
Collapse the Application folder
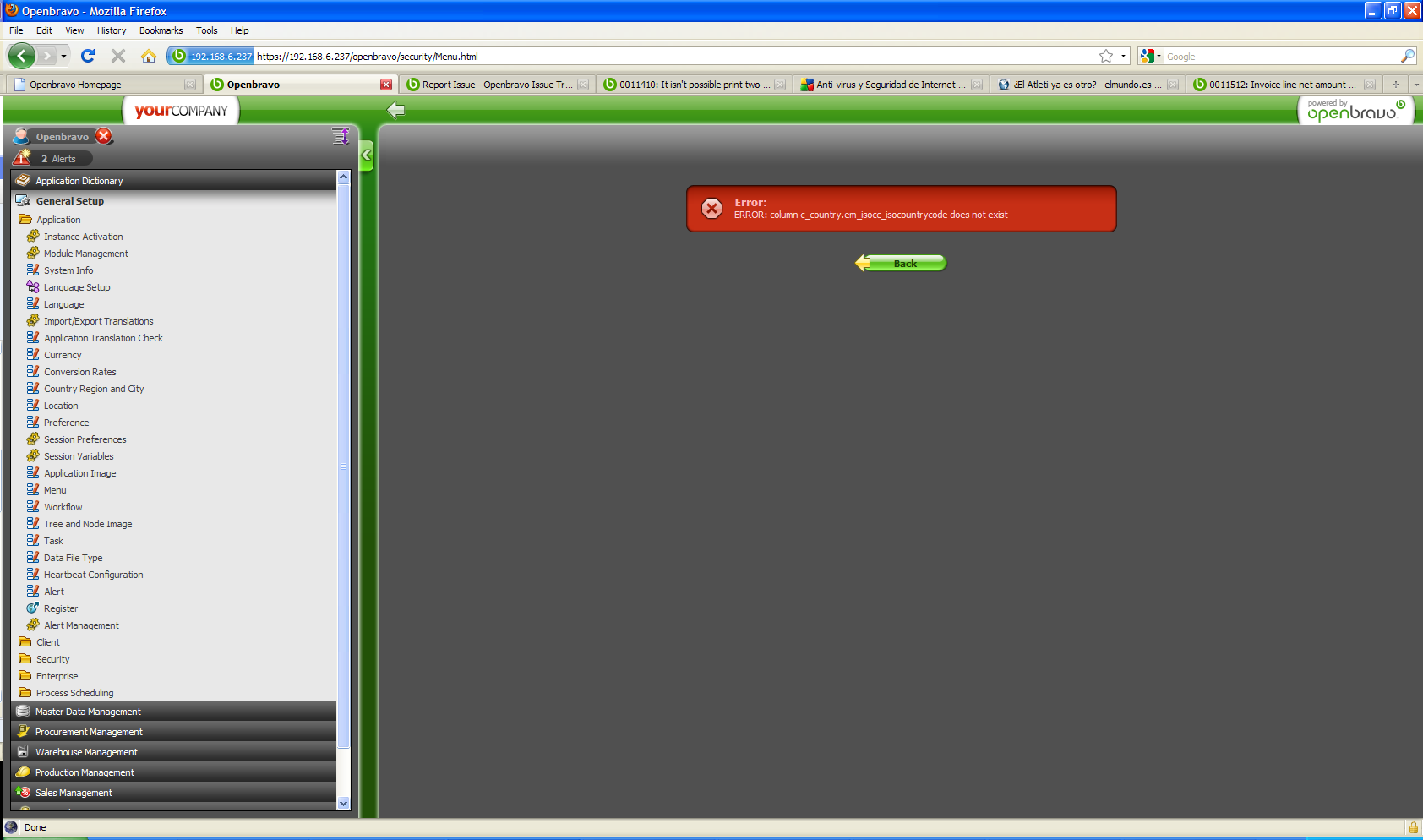[25, 219]
